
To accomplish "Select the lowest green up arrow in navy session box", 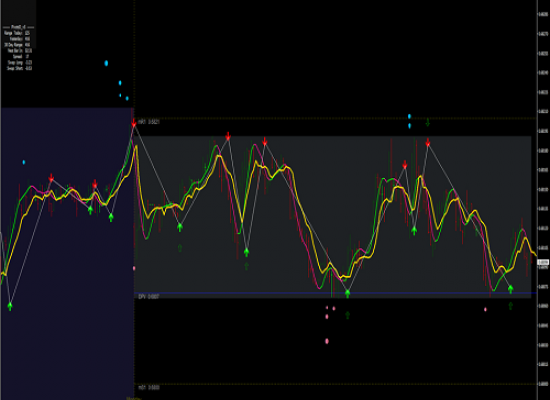I will pyautogui.click(x=10, y=306).
